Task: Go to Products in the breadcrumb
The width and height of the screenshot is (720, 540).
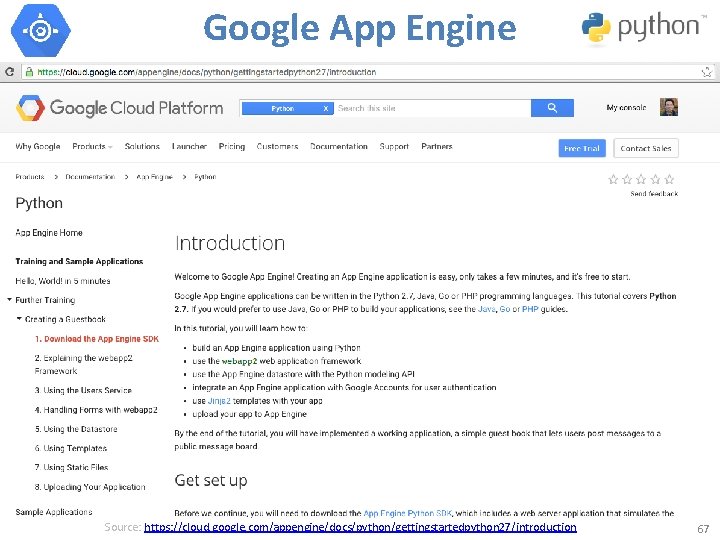Action: pyautogui.click(x=30, y=177)
